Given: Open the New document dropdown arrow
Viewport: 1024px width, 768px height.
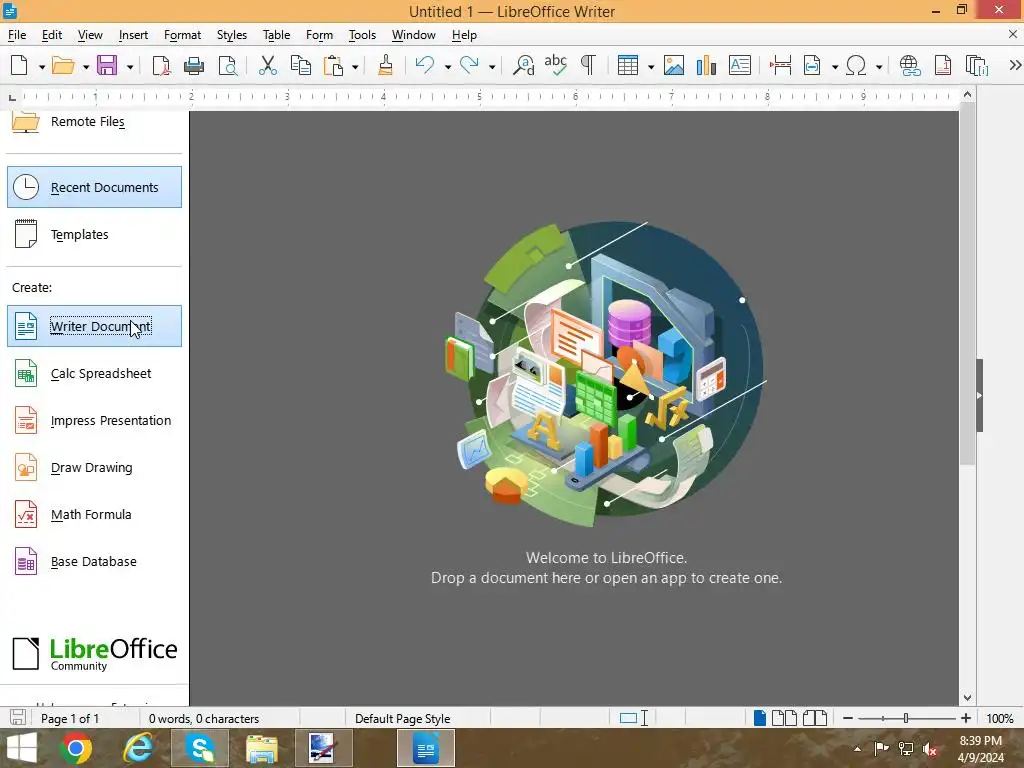Looking at the screenshot, I should coord(42,67).
